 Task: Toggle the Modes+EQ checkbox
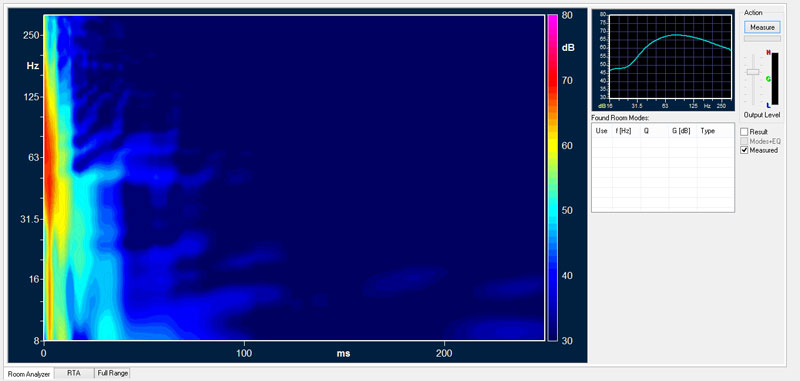point(744,141)
